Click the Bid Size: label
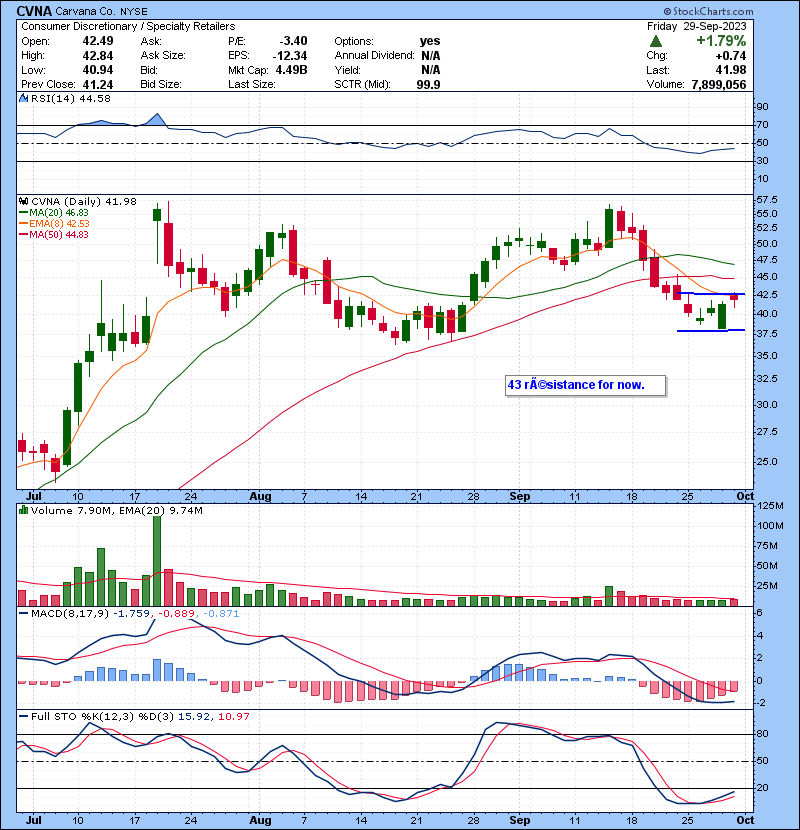 (x=161, y=84)
